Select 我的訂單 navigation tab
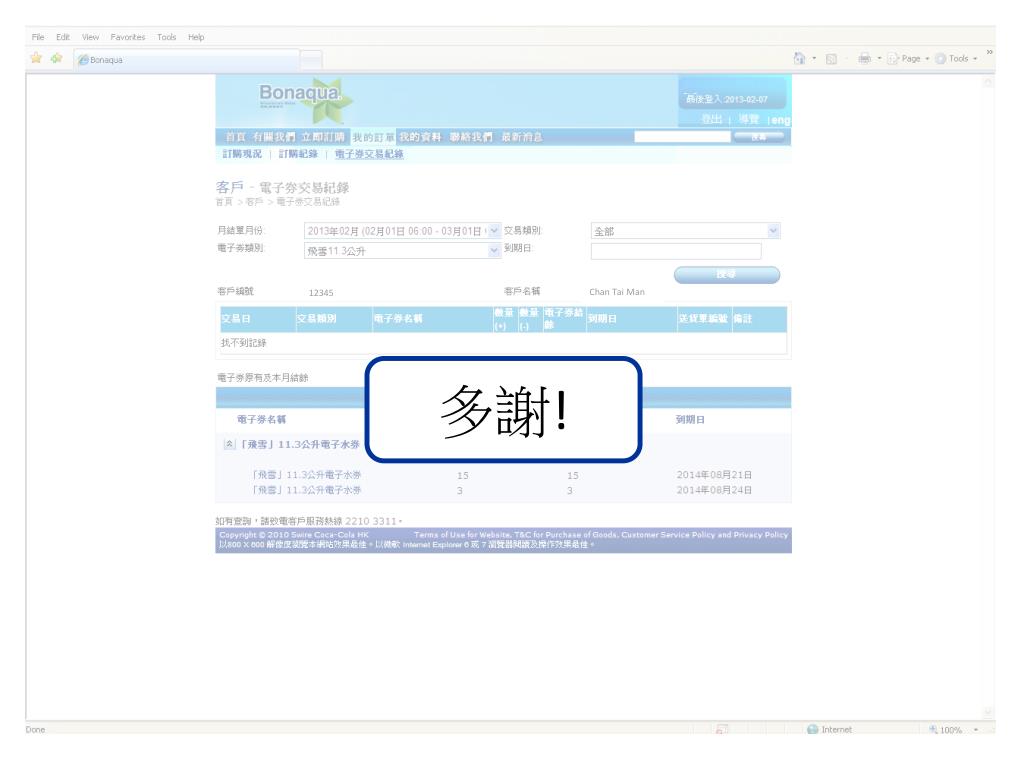 click(x=373, y=137)
